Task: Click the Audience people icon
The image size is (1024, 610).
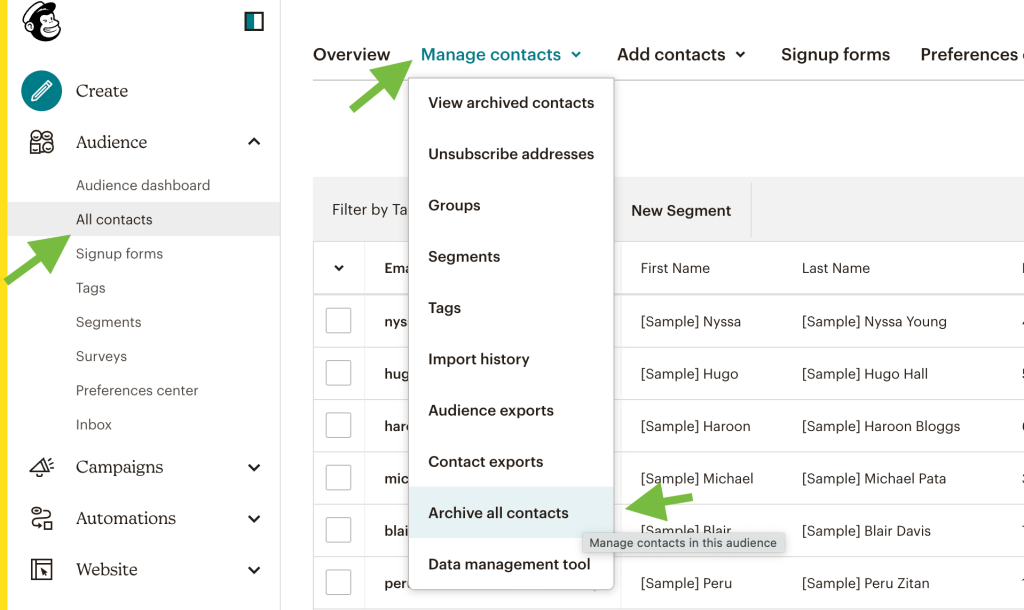Action: (x=41, y=142)
